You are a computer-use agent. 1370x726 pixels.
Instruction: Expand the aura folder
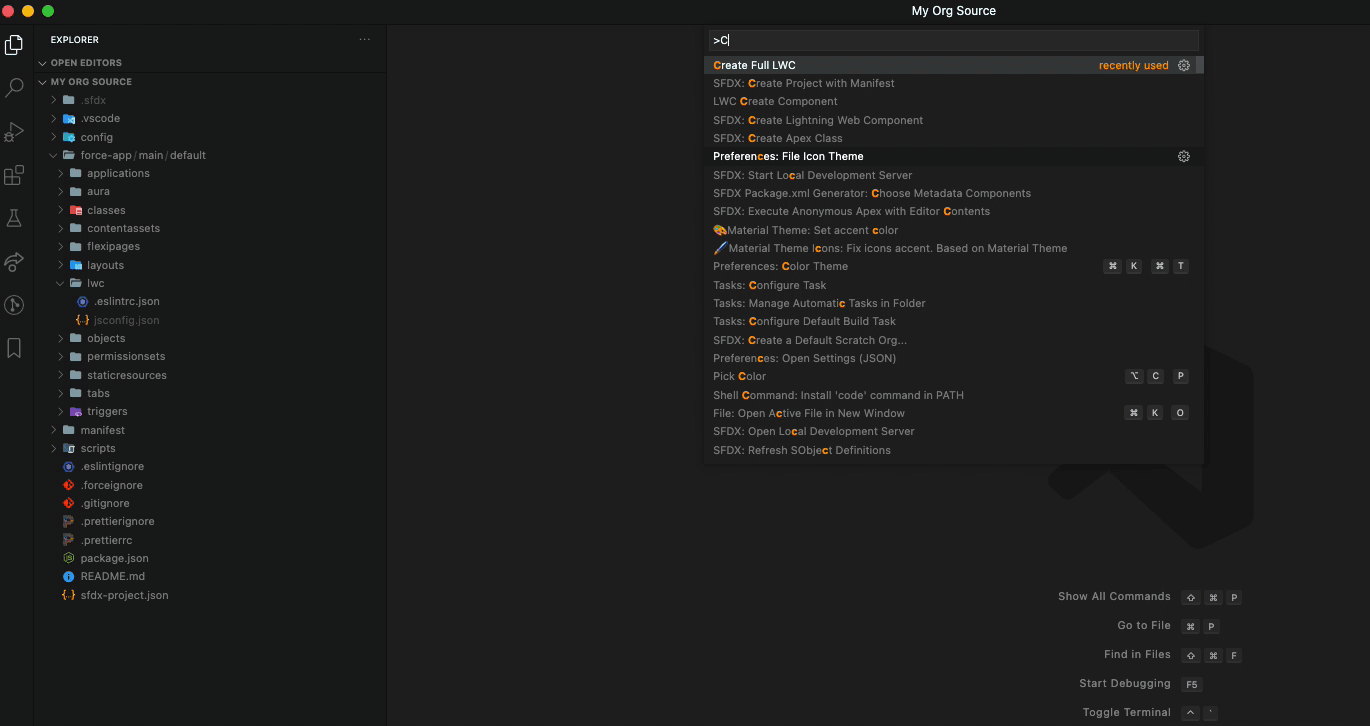point(61,191)
